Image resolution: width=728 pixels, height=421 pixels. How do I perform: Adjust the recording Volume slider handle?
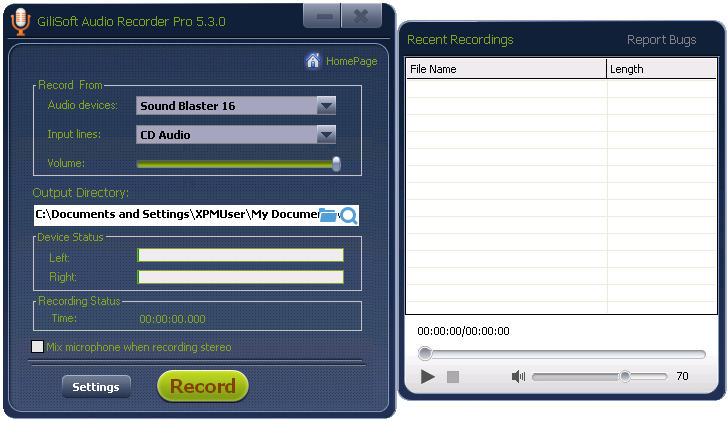click(336, 163)
